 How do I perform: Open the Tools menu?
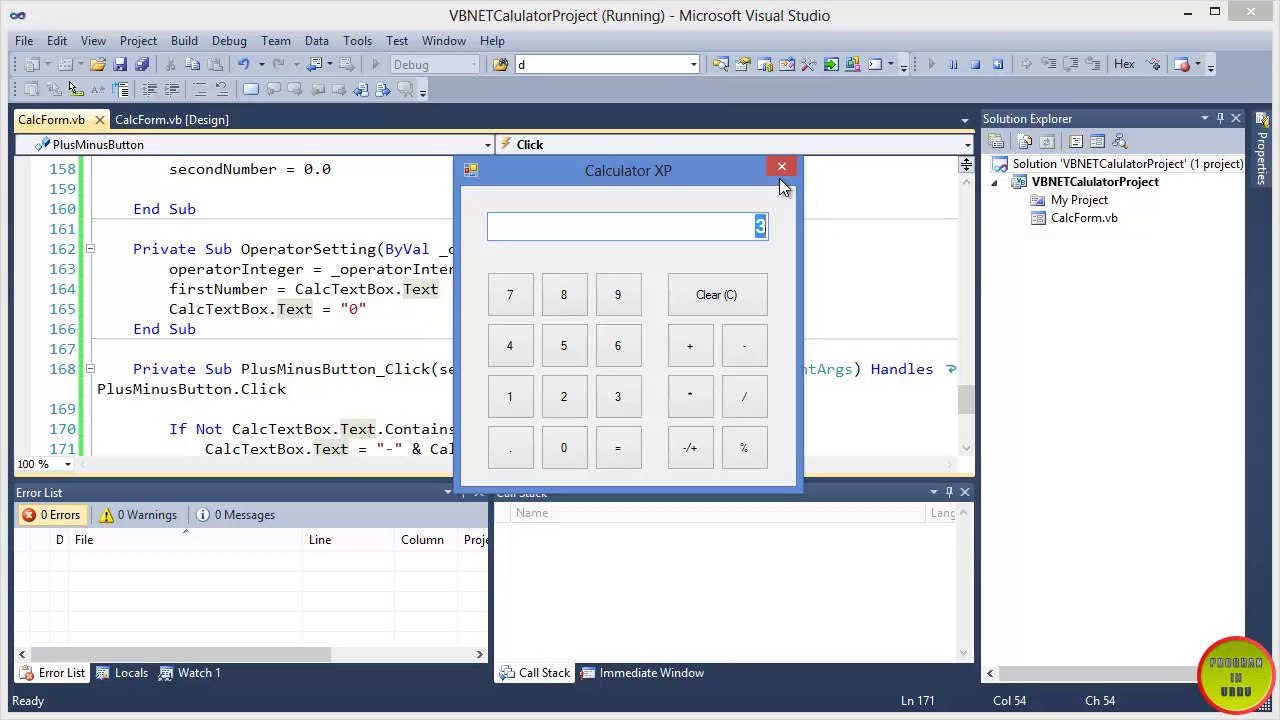tap(357, 41)
